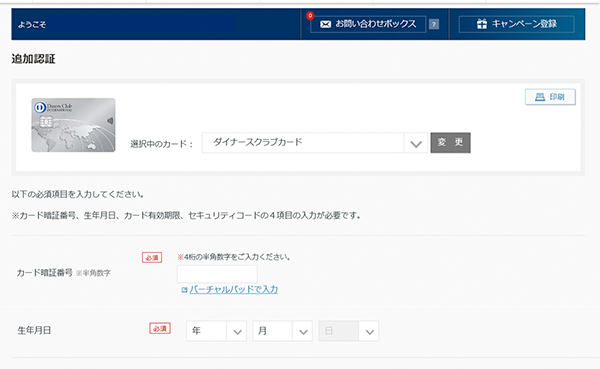Click the small popup icon before バーチャルパッド link
600x369 pixels.
coord(184,290)
